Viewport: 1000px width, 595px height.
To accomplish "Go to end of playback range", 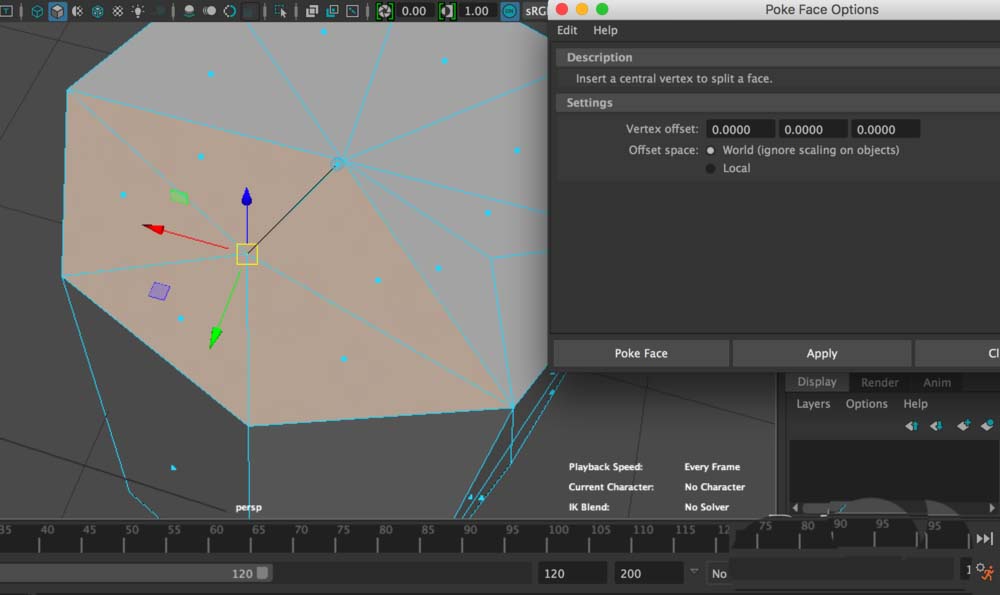I will [x=985, y=539].
